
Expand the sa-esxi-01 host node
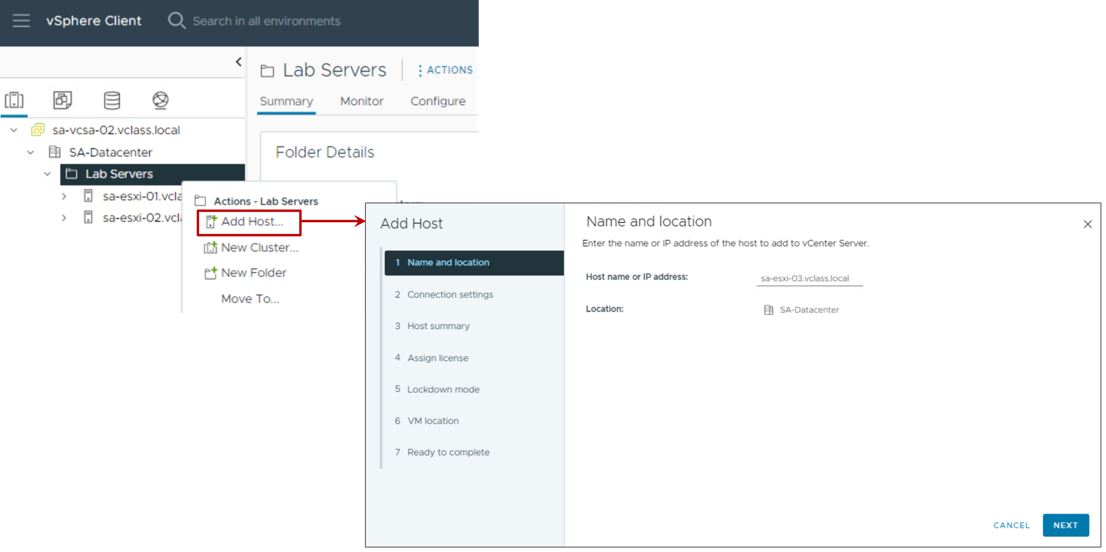[64, 196]
